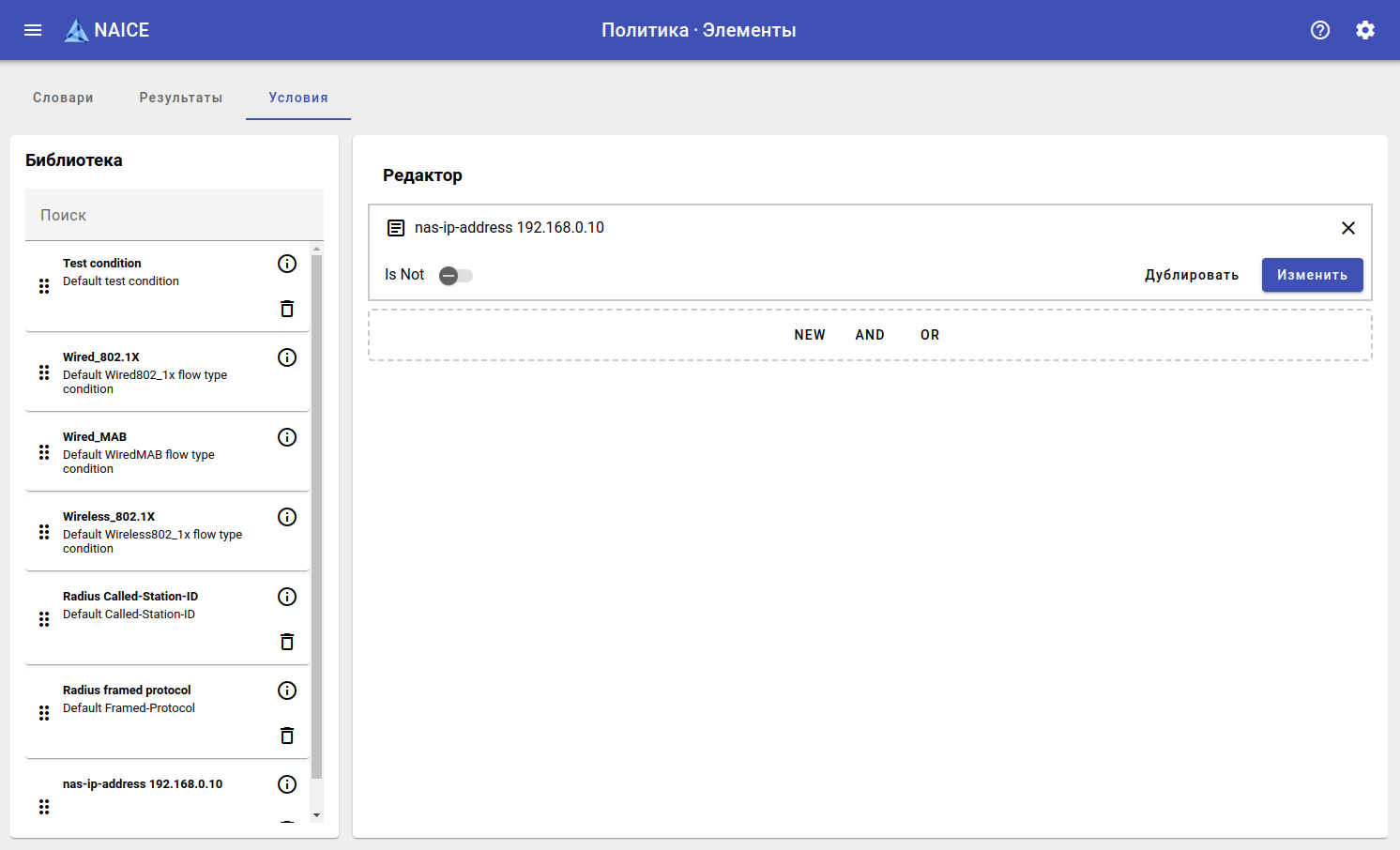
Task: Close the editor condition with X
Action: click(x=1348, y=228)
